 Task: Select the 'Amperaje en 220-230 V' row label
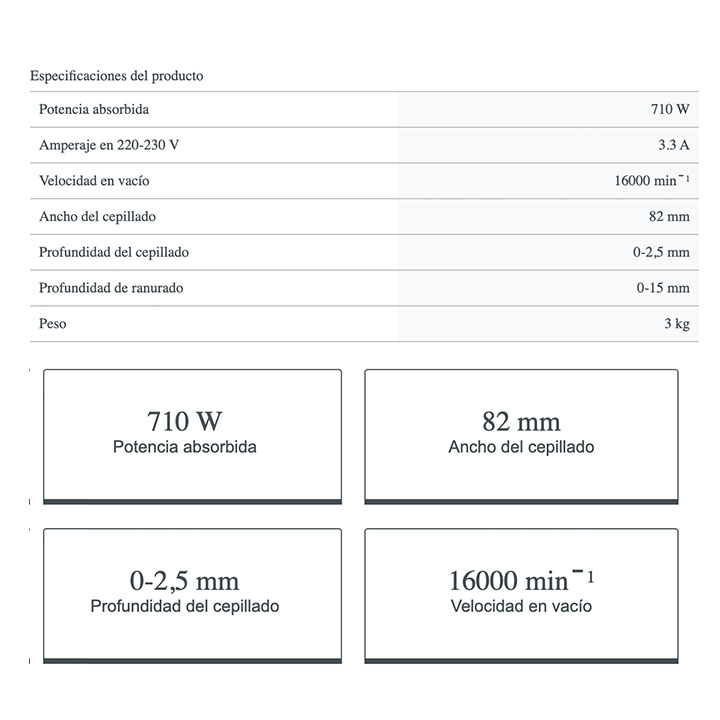(109, 145)
